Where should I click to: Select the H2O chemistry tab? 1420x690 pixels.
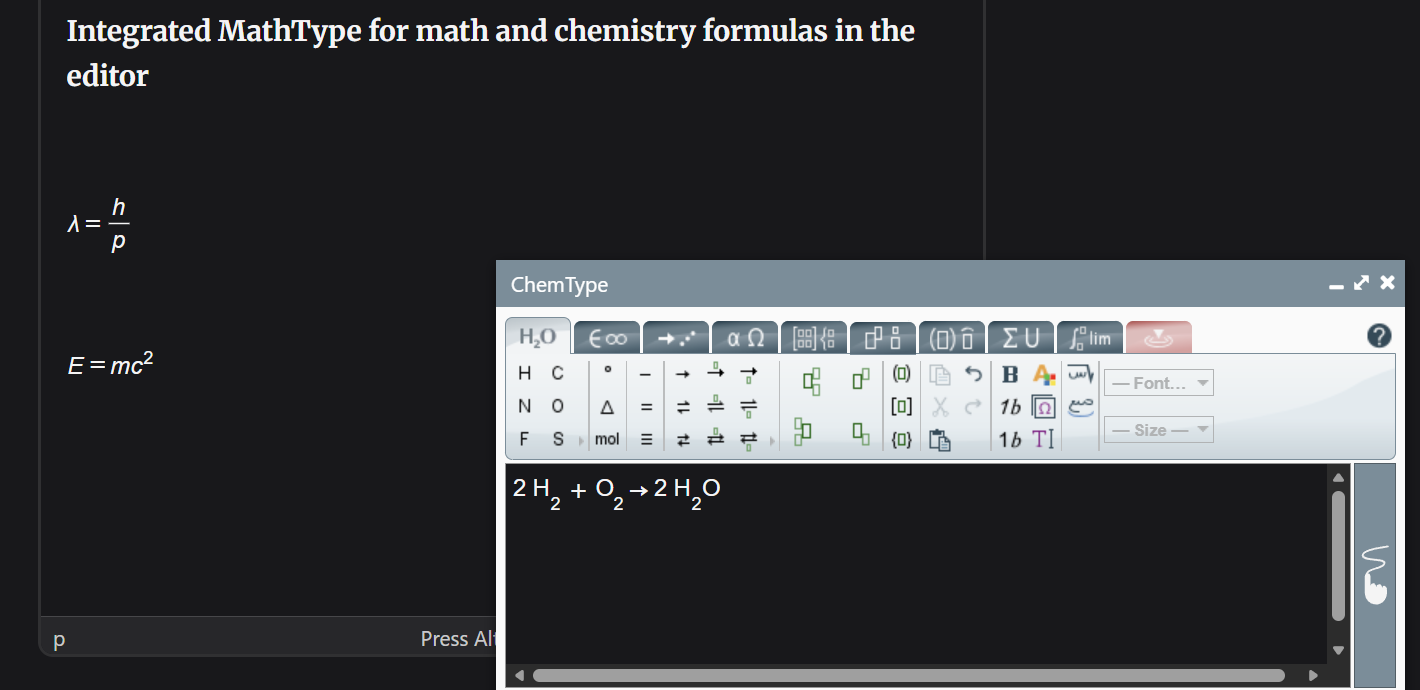[538, 337]
